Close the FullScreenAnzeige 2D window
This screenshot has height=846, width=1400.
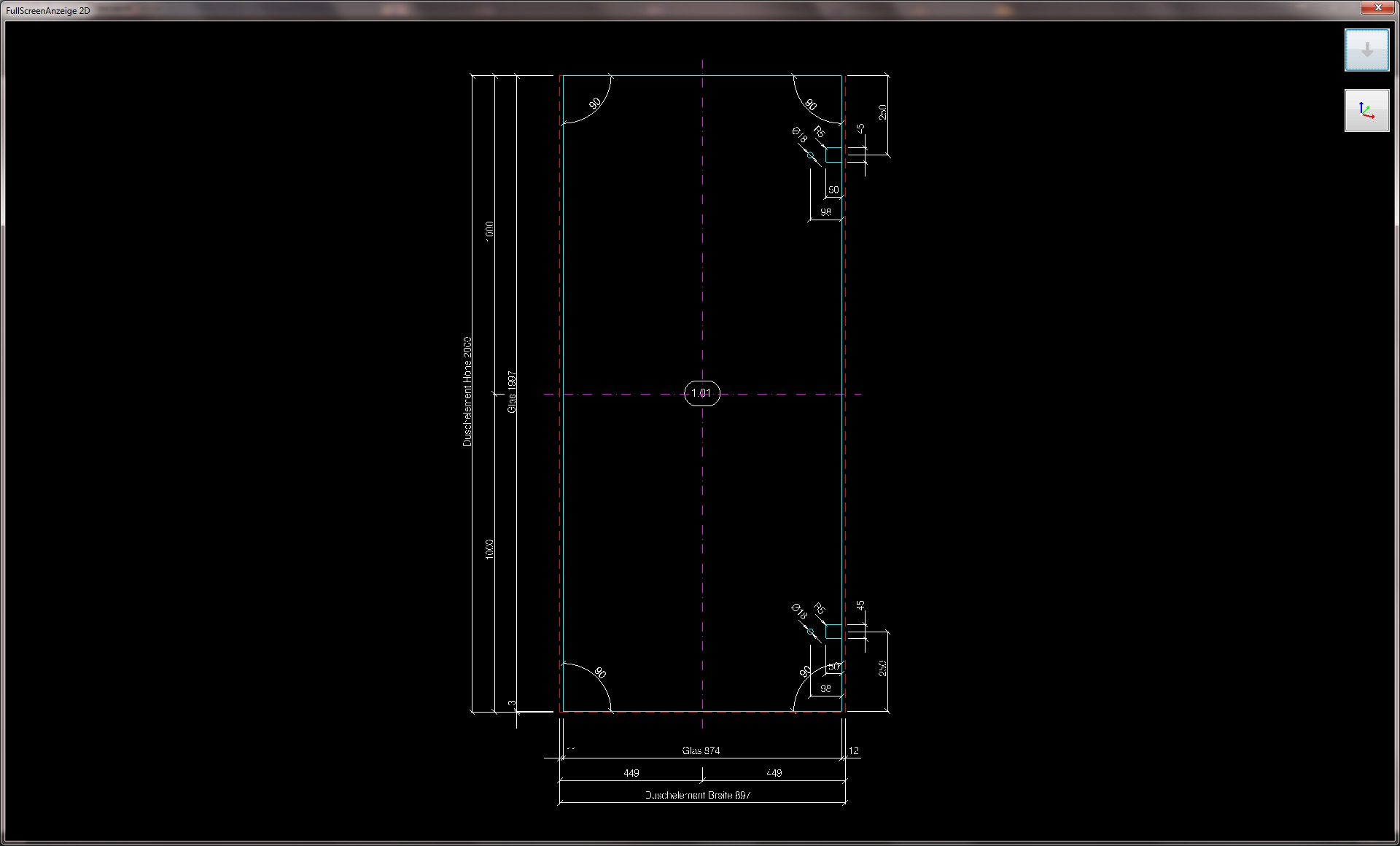click(1377, 7)
